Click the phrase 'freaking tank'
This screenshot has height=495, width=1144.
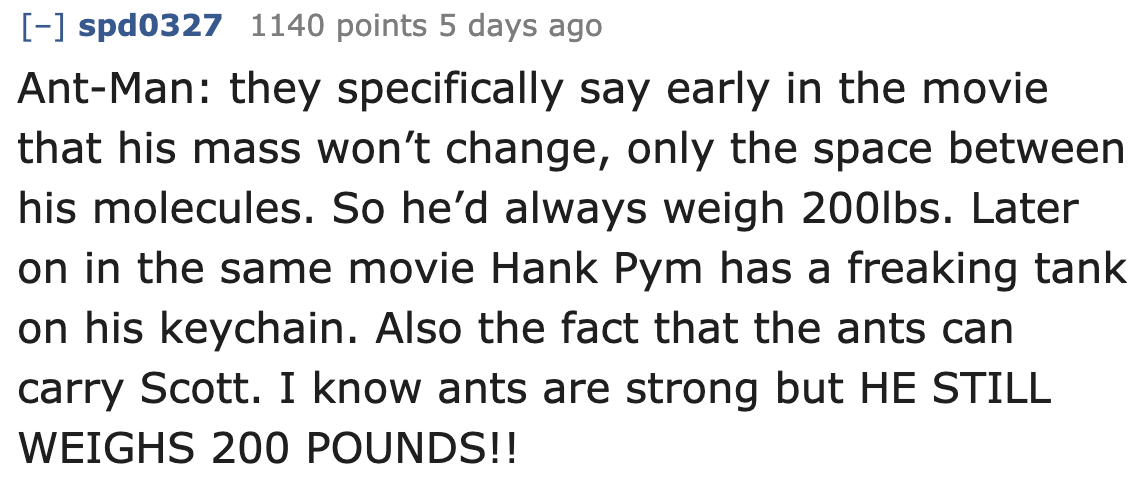986,270
